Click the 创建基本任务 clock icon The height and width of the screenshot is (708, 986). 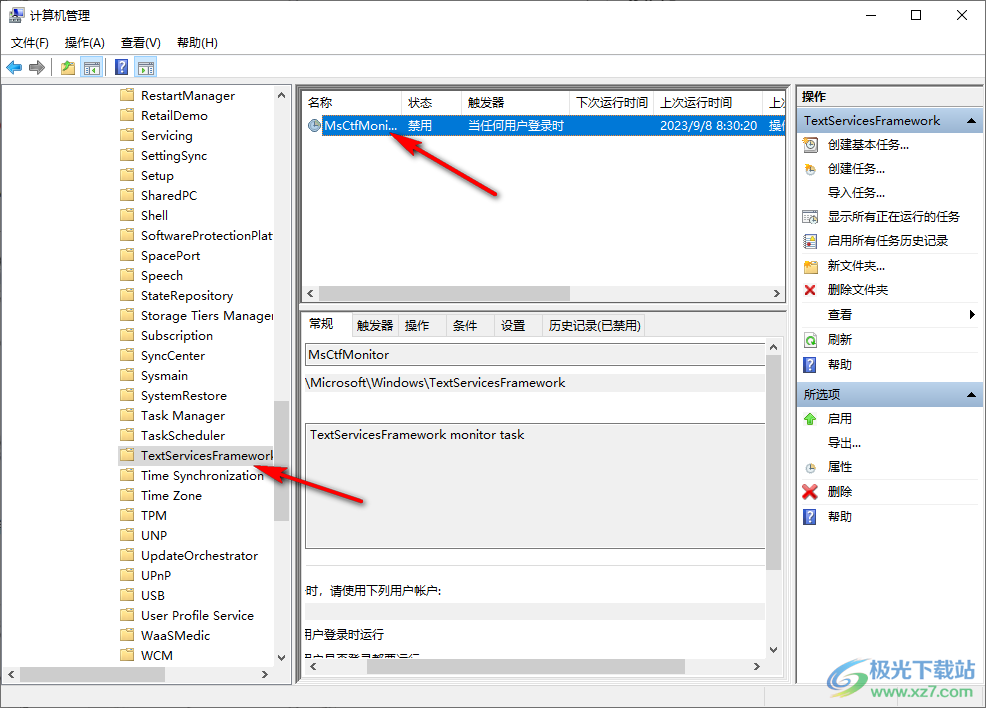point(811,145)
